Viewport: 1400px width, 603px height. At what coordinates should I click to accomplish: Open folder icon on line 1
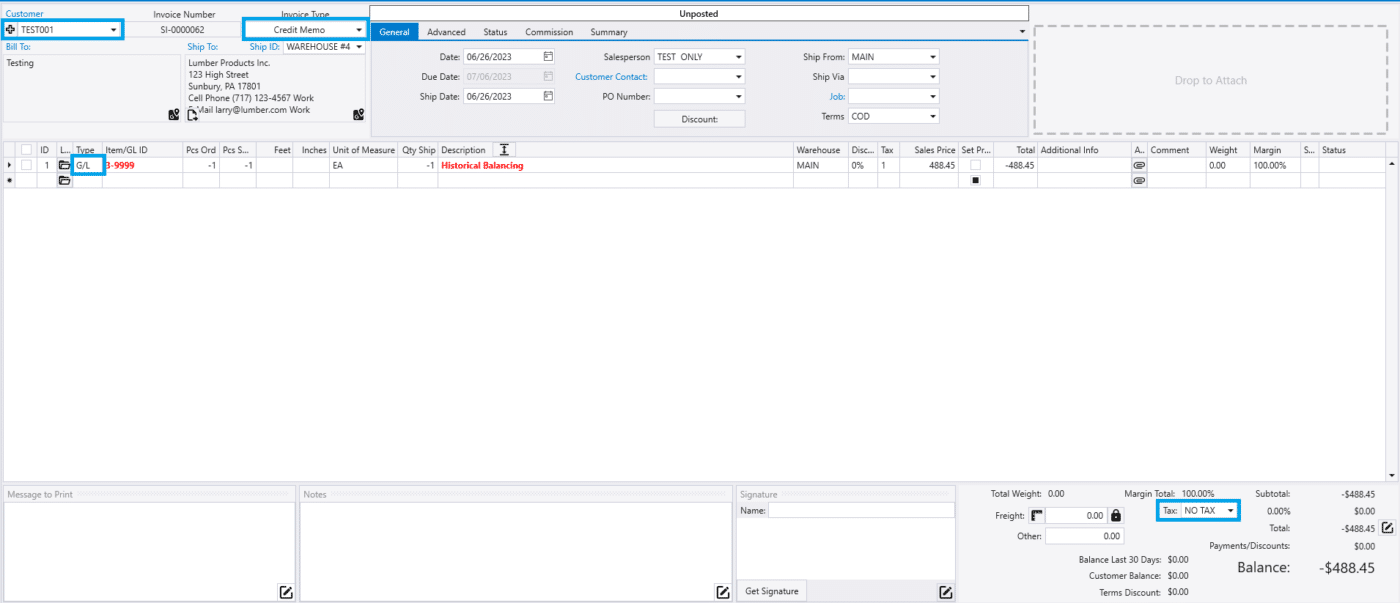[x=65, y=165]
